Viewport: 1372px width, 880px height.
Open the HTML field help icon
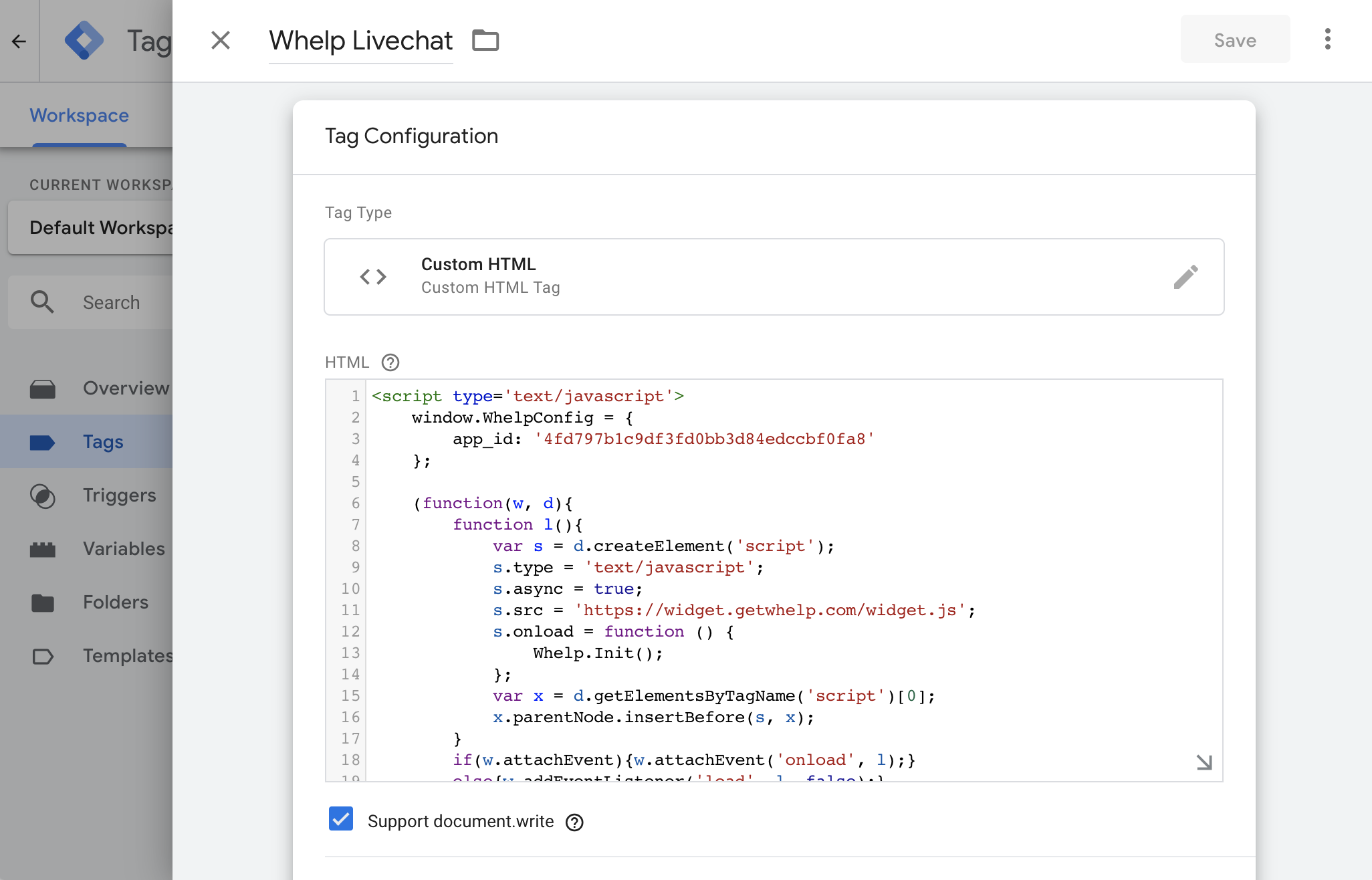point(390,362)
